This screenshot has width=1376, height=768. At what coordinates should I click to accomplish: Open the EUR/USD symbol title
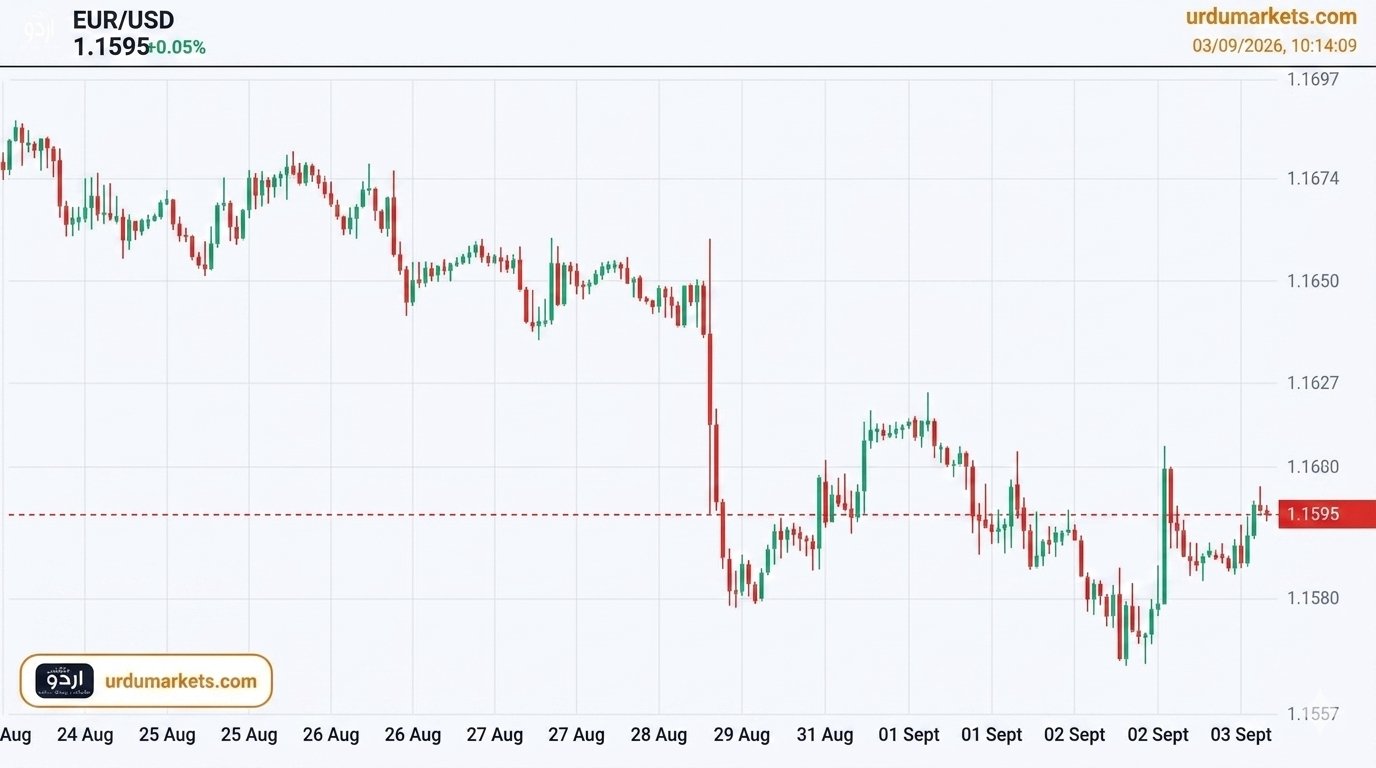point(123,19)
